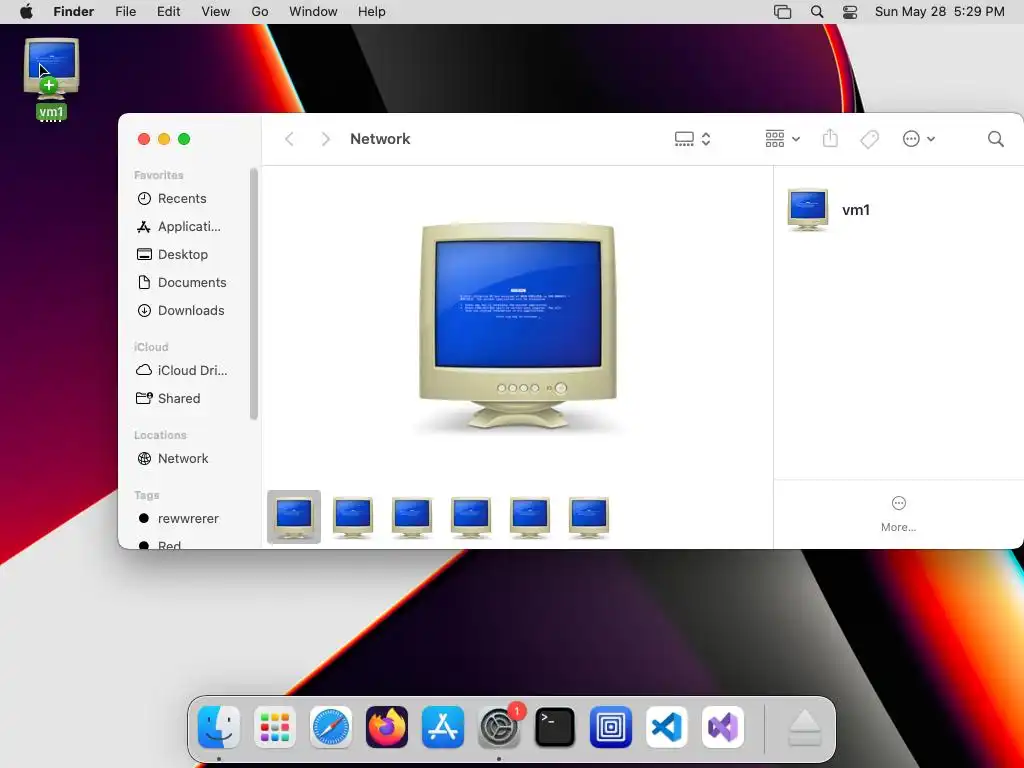The image size is (1024, 768).
Task: Open the Window menu
Action: (x=313, y=12)
